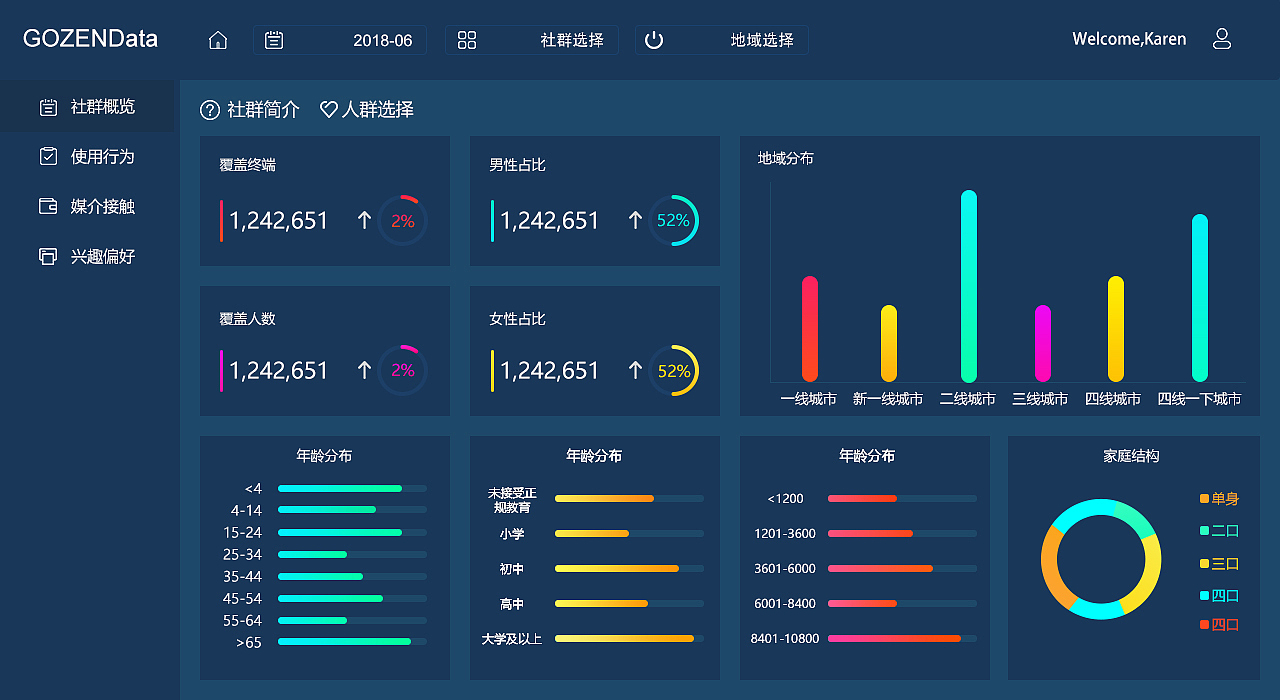Select 媒介接触 in the sidebar
The height and width of the screenshot is (700, 1280).
tap(87, 206)
